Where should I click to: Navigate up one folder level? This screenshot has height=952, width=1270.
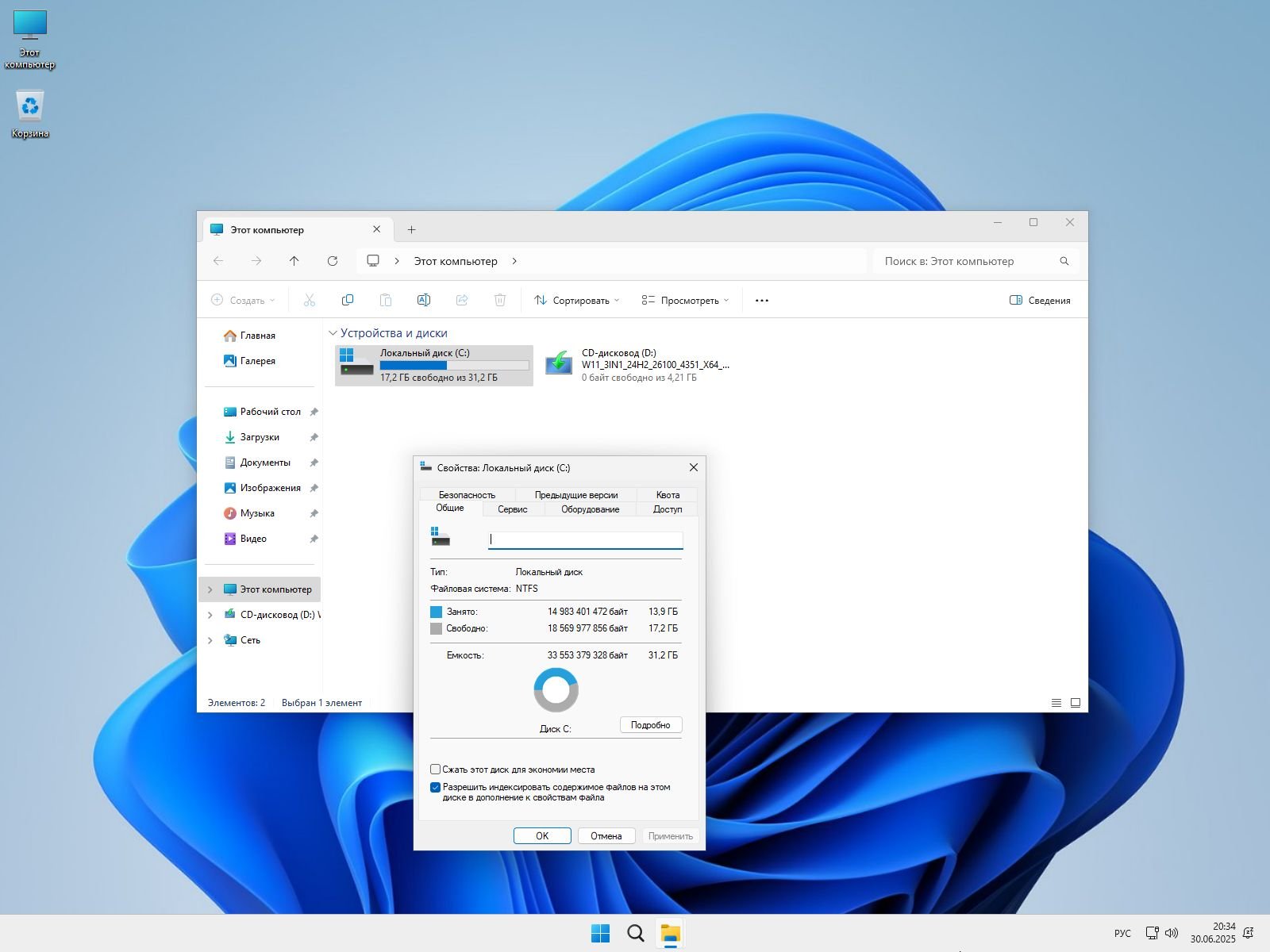click(294, 261)
